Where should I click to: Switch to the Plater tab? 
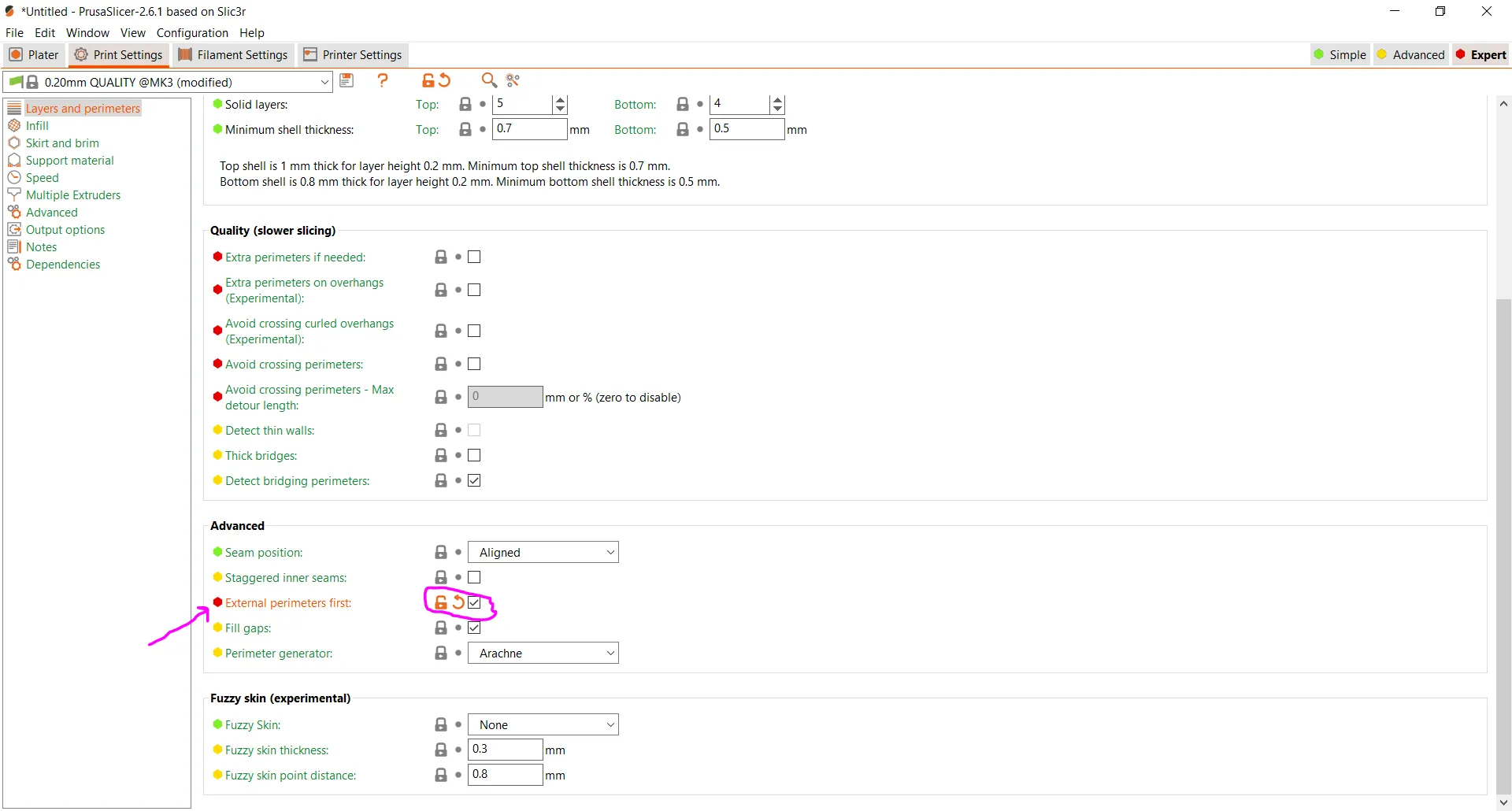click(x=35, y=55)
